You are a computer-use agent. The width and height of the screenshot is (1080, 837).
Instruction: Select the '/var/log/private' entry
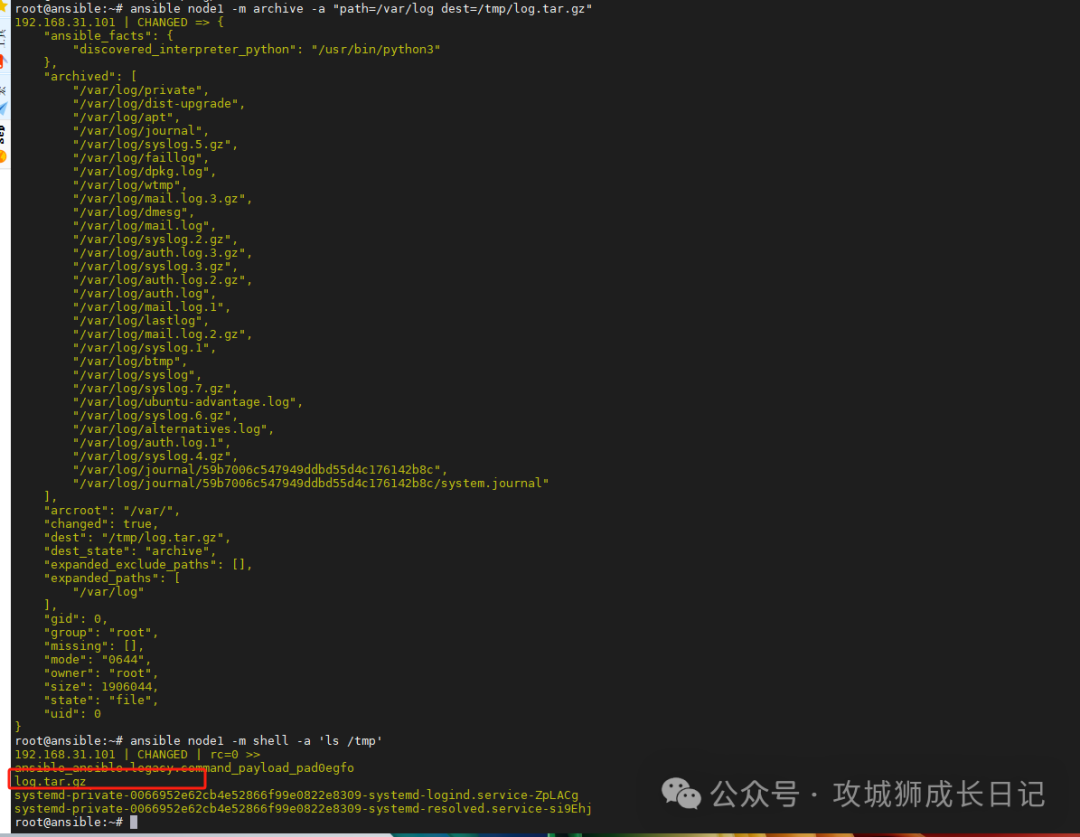coord(141,90)
